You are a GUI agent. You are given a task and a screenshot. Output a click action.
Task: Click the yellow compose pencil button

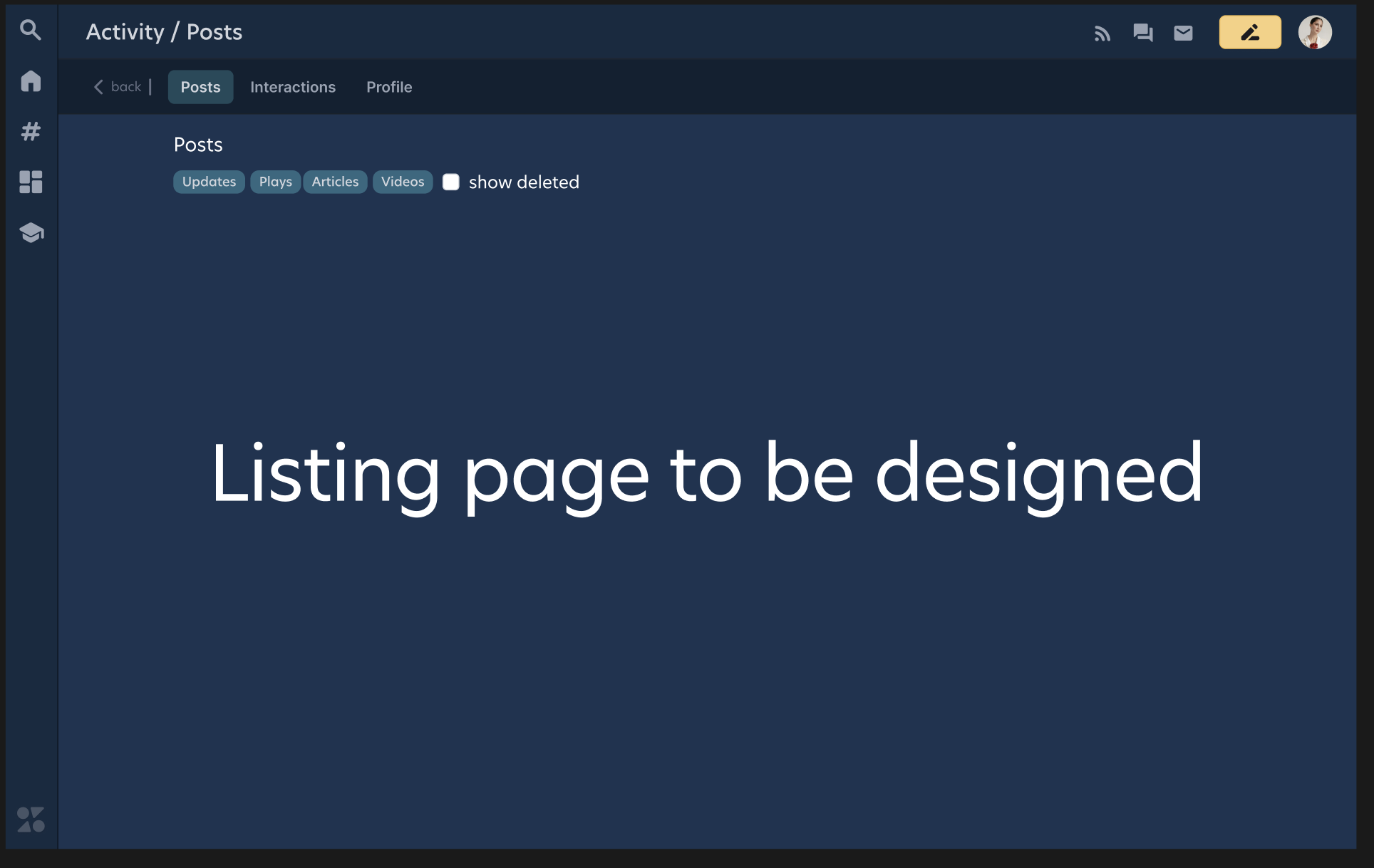point(1249,32)
